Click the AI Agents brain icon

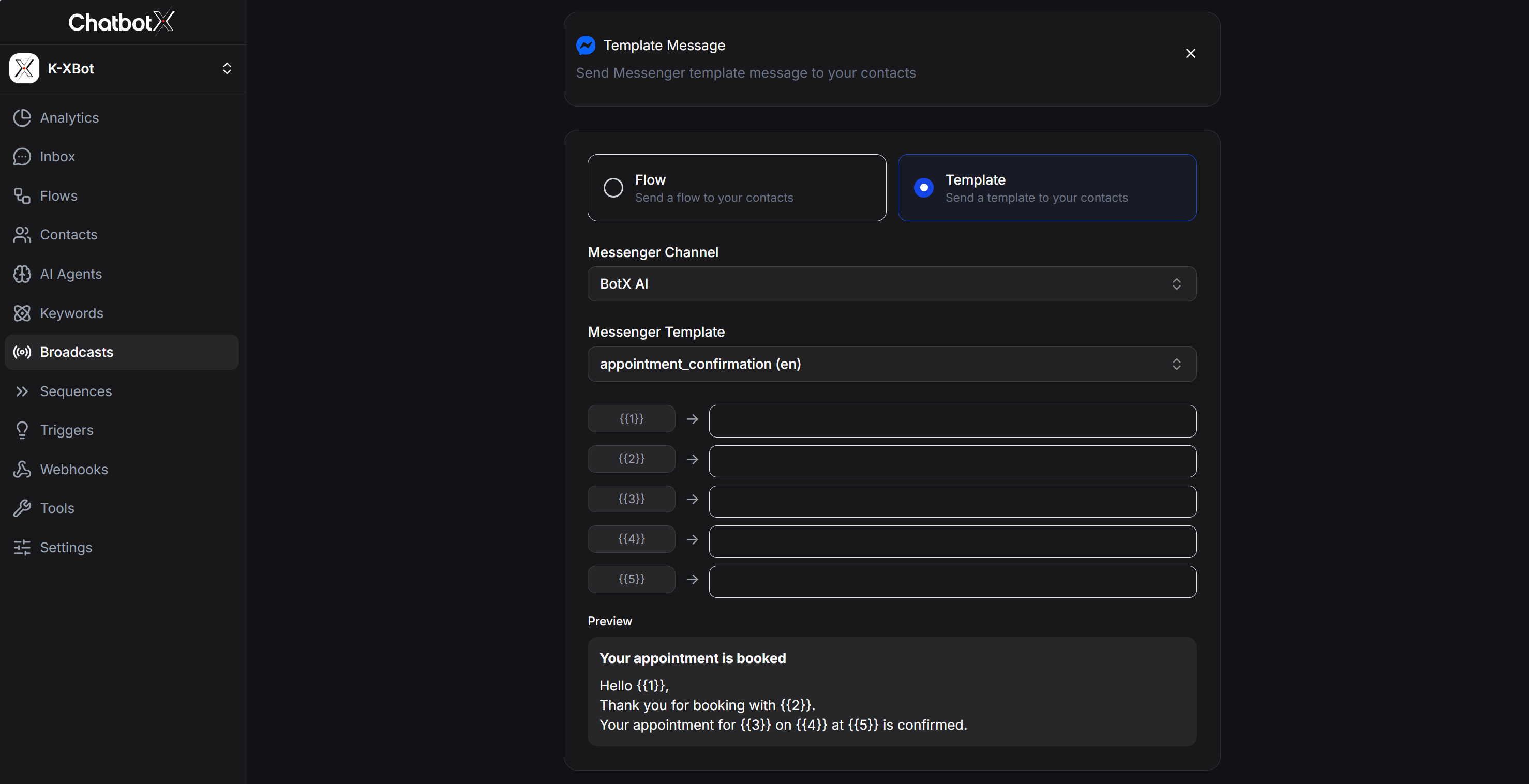[x=22, y=274]
